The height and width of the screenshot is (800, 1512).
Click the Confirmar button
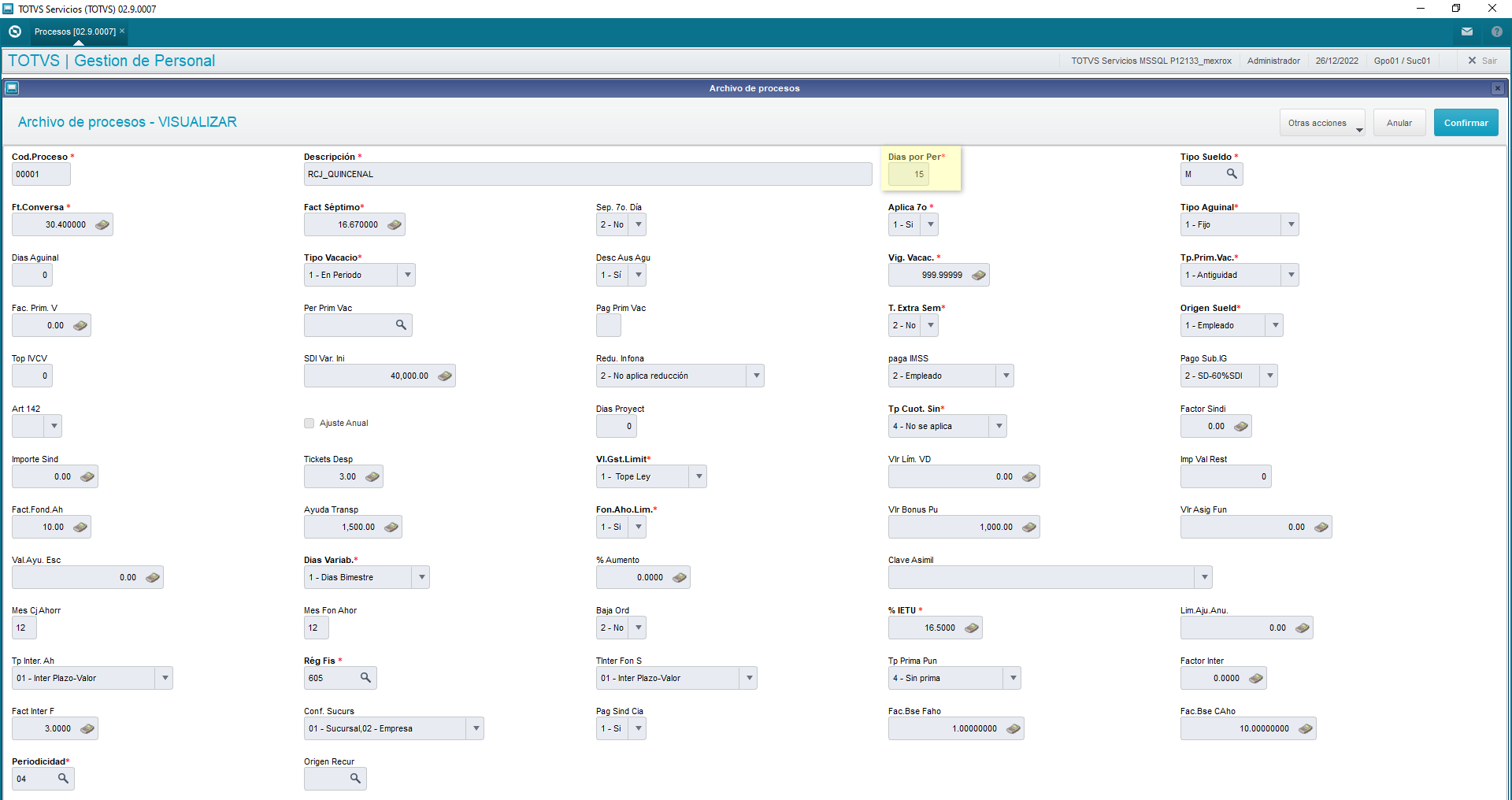[x=1466, y=123]
